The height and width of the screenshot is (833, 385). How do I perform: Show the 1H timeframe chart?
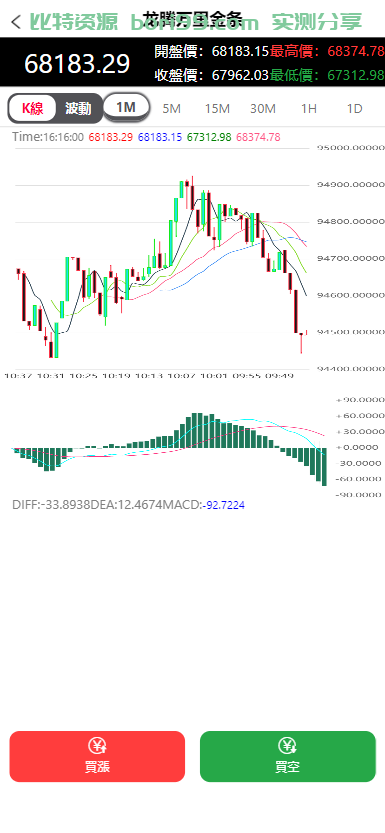(309, 109)
